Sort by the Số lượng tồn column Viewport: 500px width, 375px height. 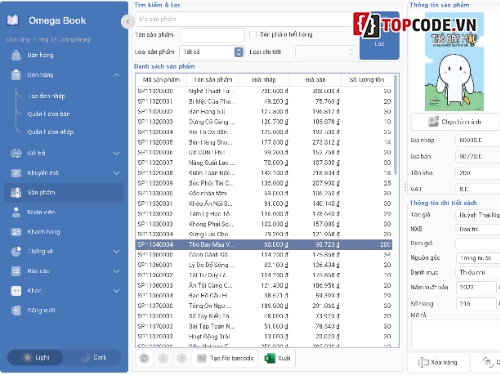click(366, 80)
